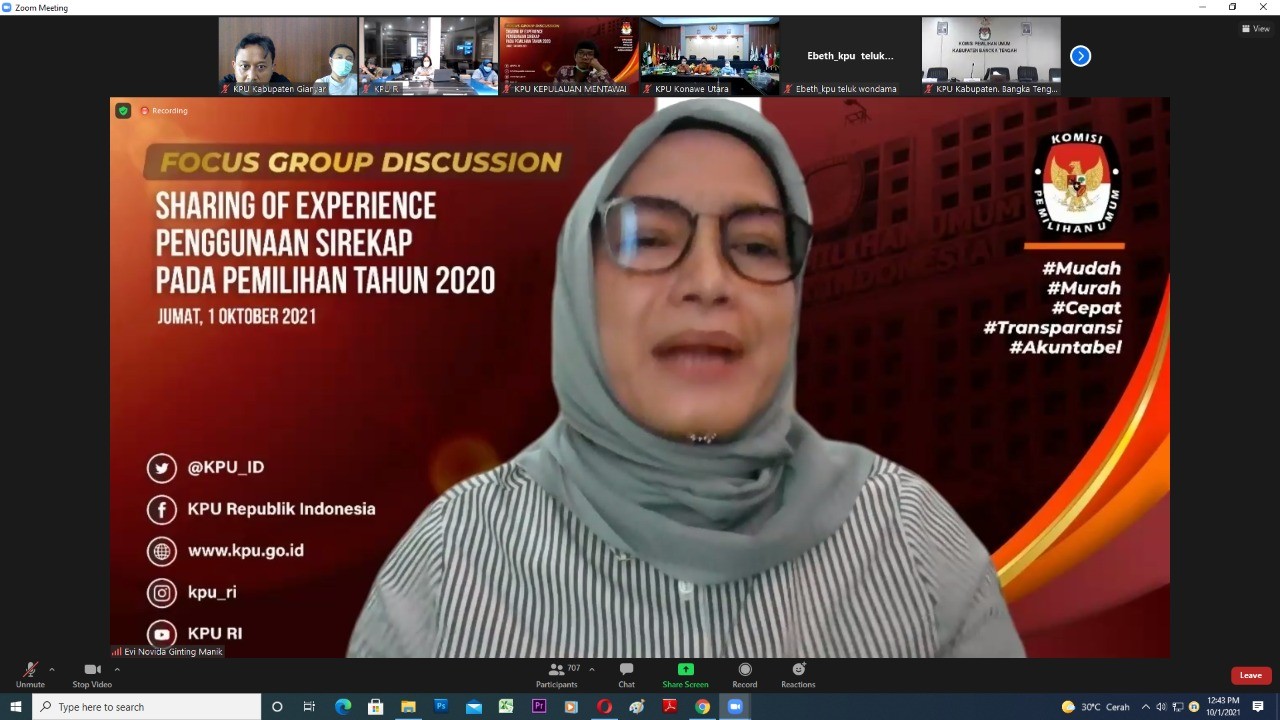
Task: Leave the meeting
Action: coord(1250,675)
